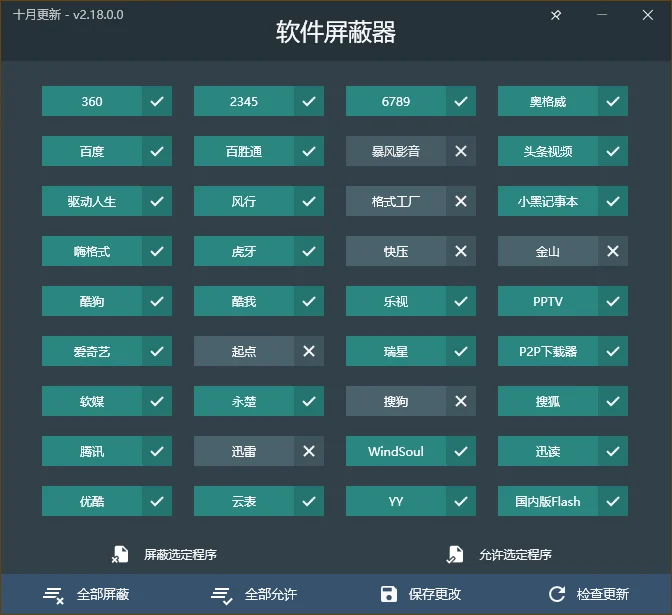Click the X mark next to 暴风影音
The image size is (672, 615).
tap(461, 151)
